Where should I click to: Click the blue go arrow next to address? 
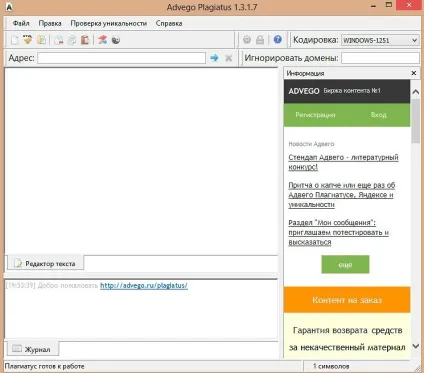(x=214, y=58)
